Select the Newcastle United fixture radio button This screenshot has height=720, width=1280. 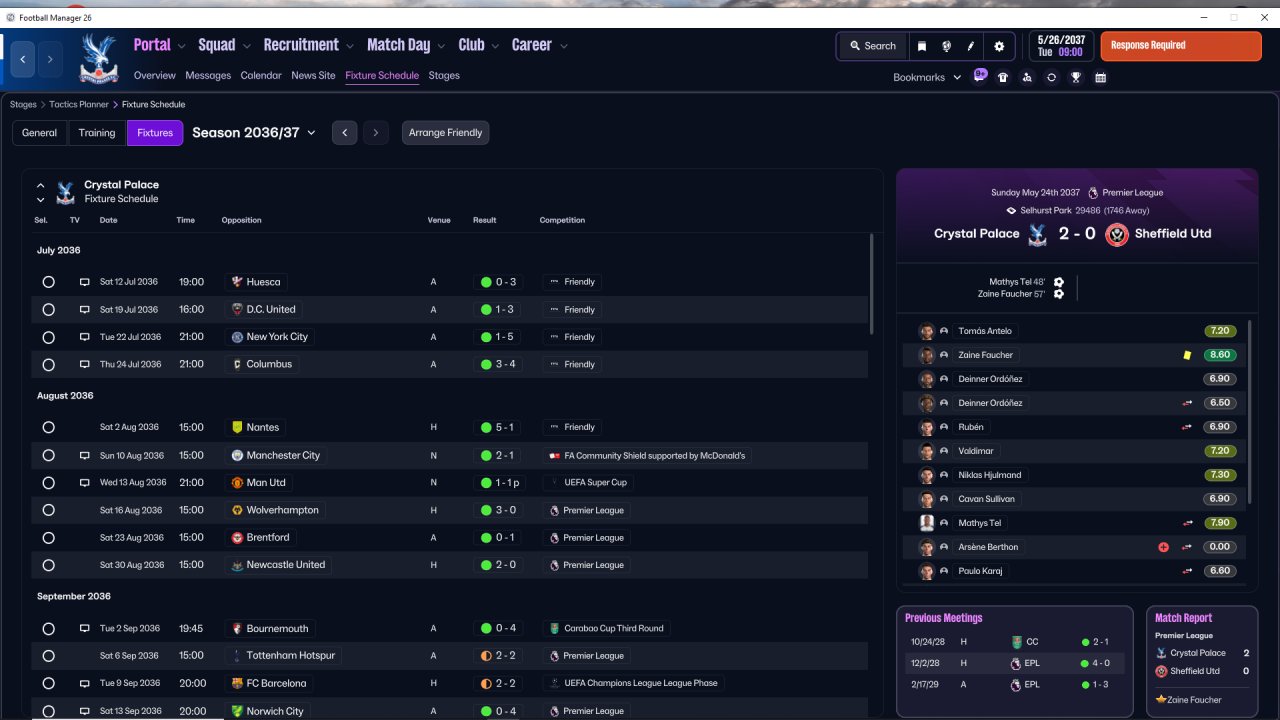pos(48,565)
